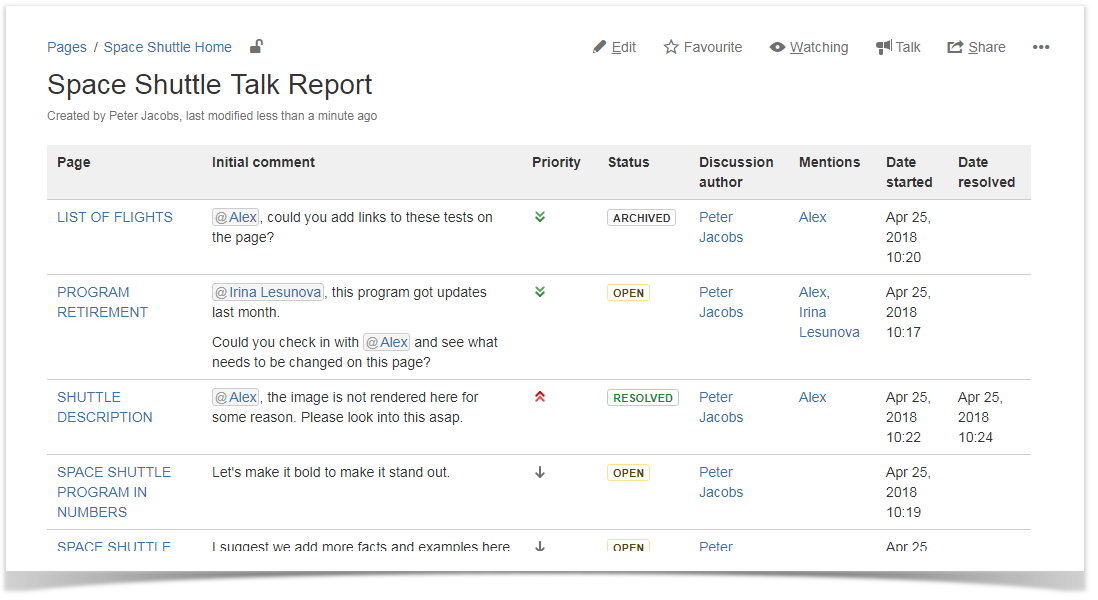Open the LIST OF FLIGHTS page link

114,217
